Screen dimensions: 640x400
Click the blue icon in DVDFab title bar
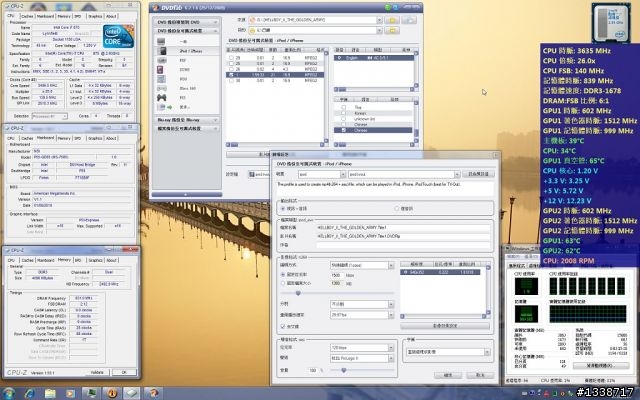(x=396, y=7)
